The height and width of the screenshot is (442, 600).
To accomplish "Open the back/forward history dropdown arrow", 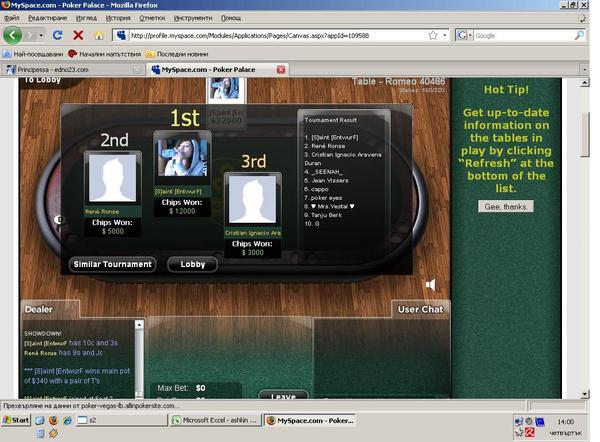I will tap(41, 36).
